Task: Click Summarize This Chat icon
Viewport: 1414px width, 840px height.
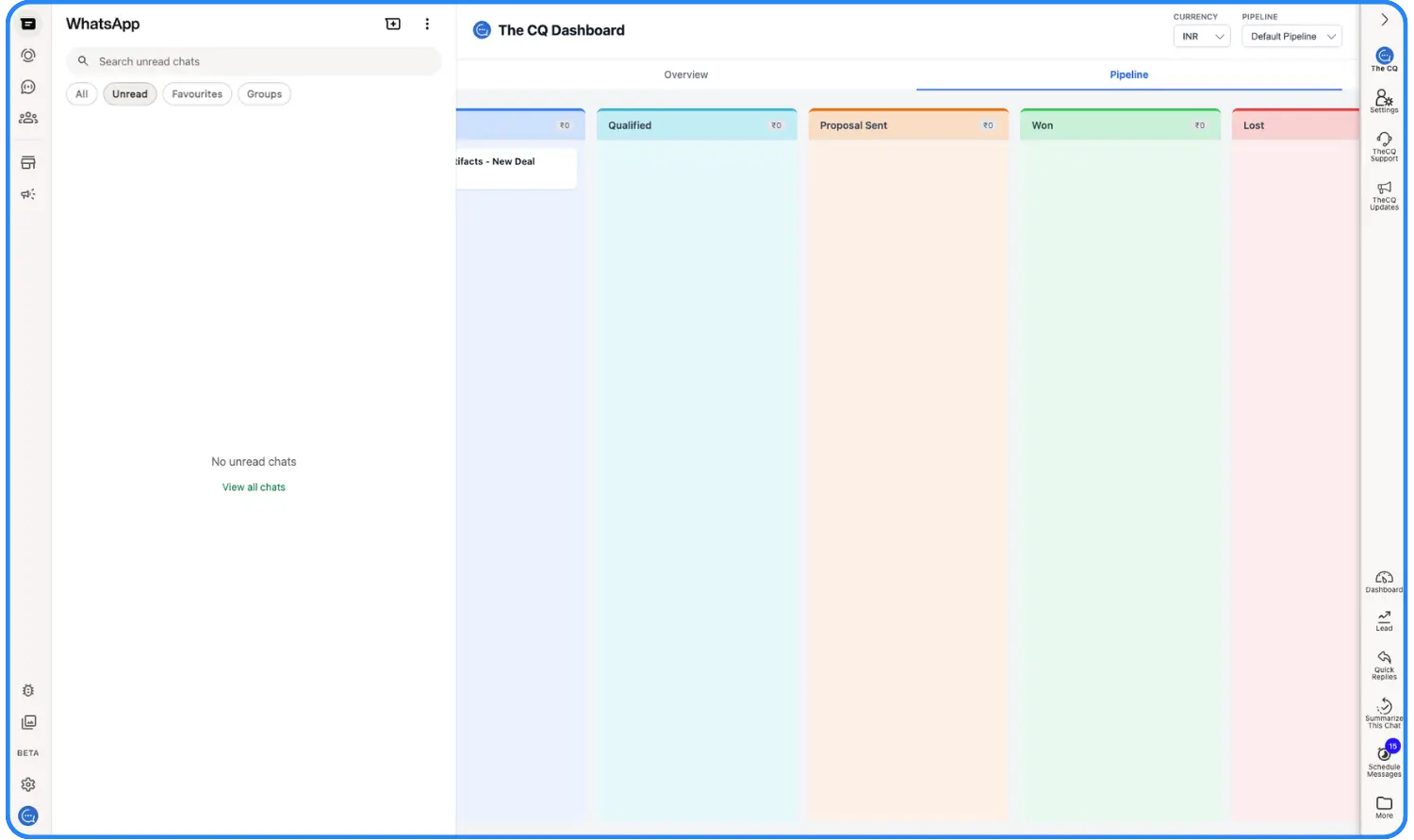Action: tap(1384, 713)
